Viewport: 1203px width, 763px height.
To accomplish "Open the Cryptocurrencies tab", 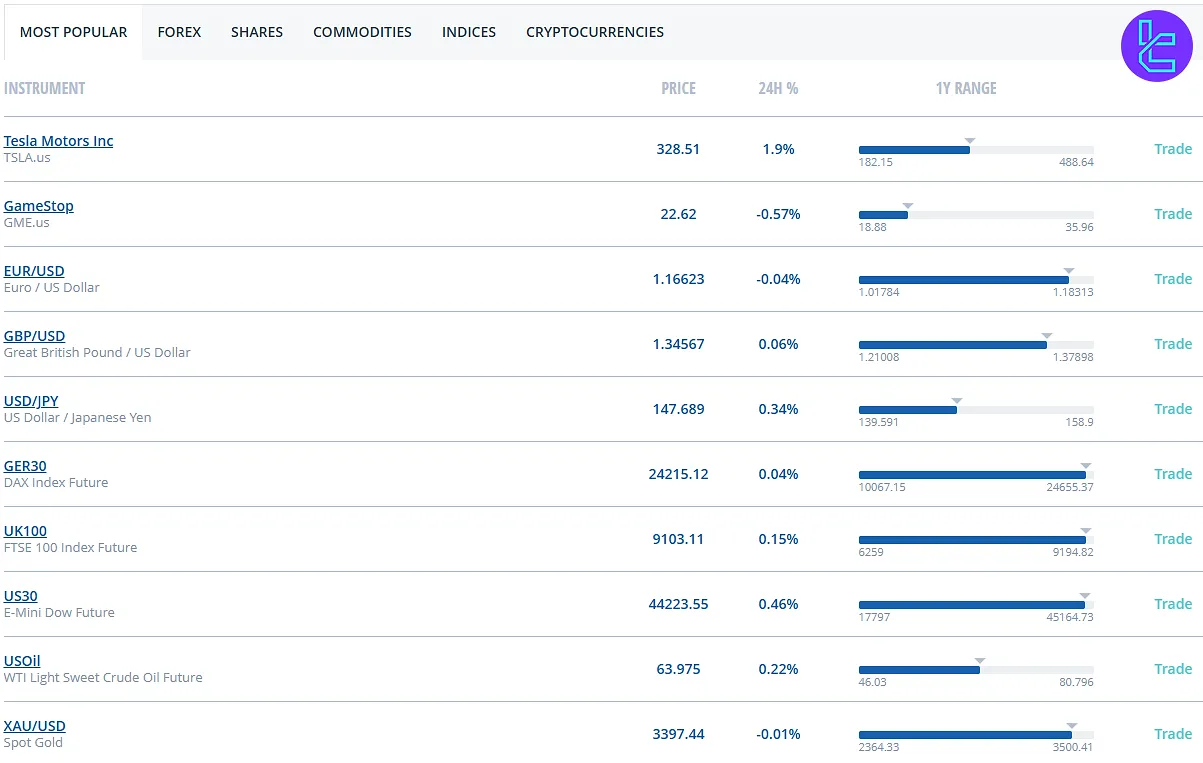I will pos(595,32).
